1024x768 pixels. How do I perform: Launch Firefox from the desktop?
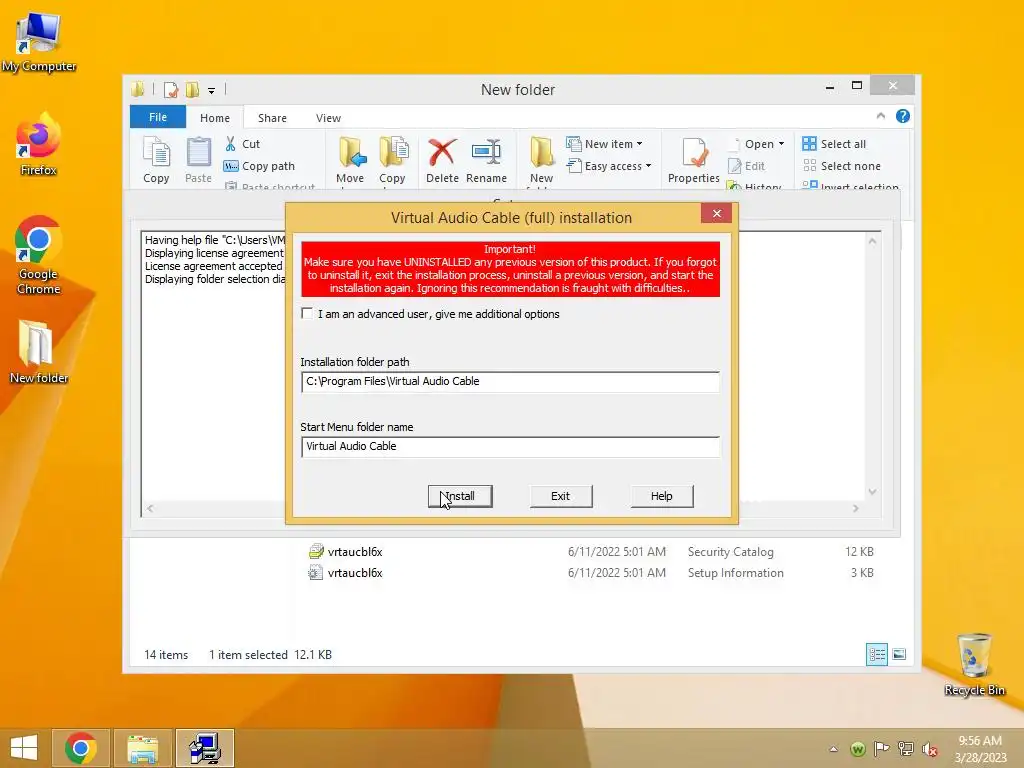[x=39, y=144]
